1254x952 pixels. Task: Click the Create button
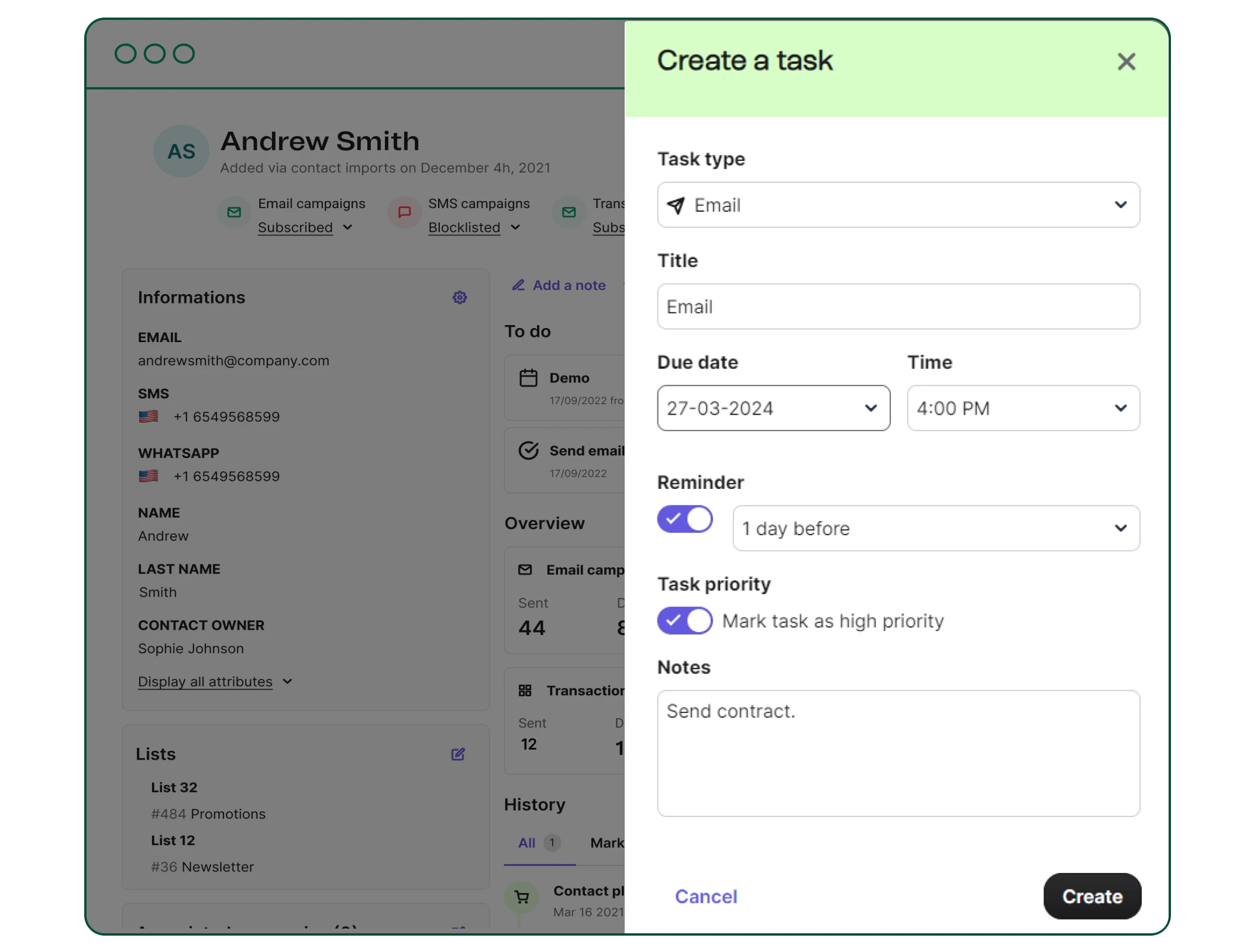[1091, 896]
